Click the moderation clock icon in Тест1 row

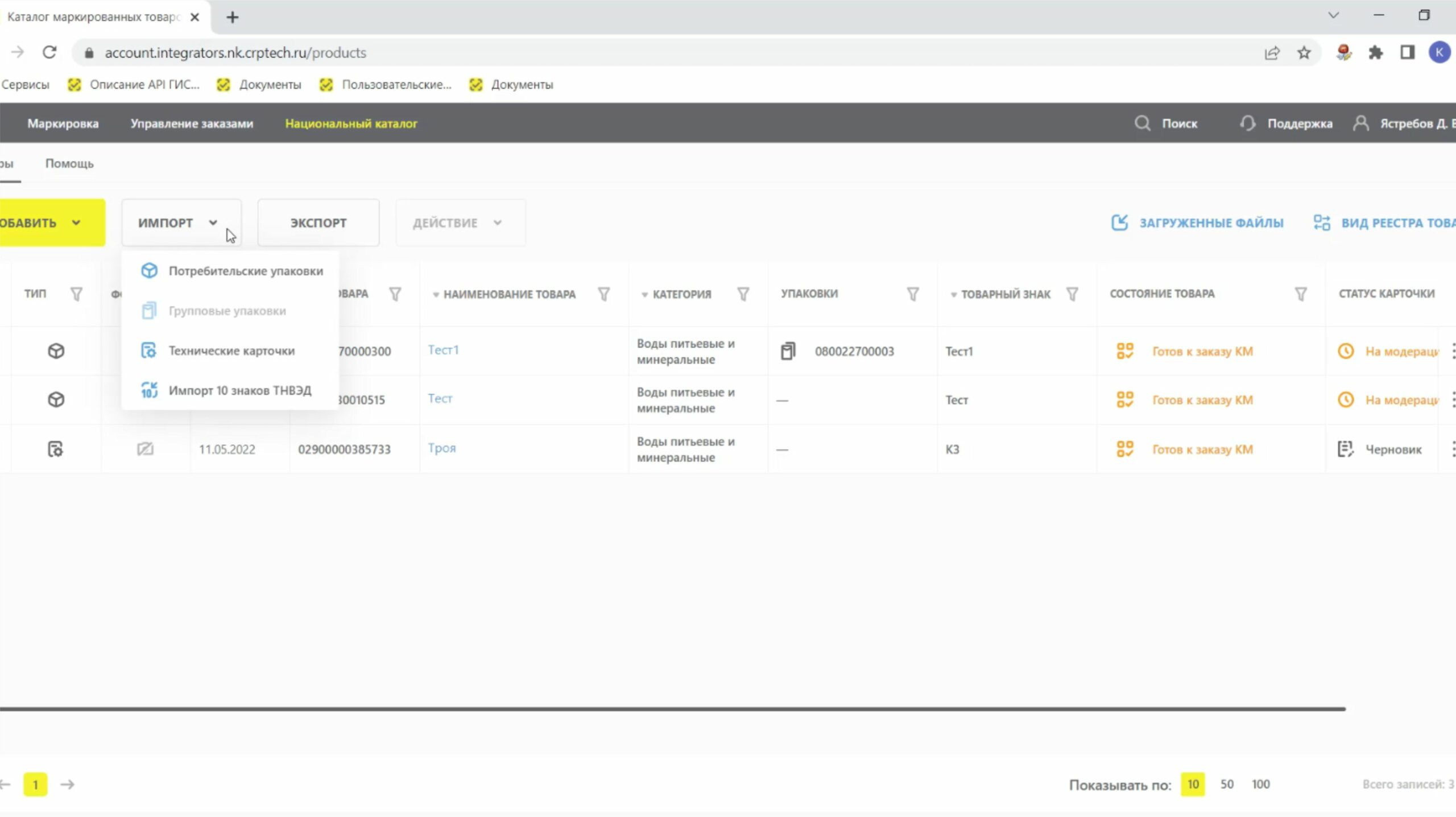tap(1345, 351)
